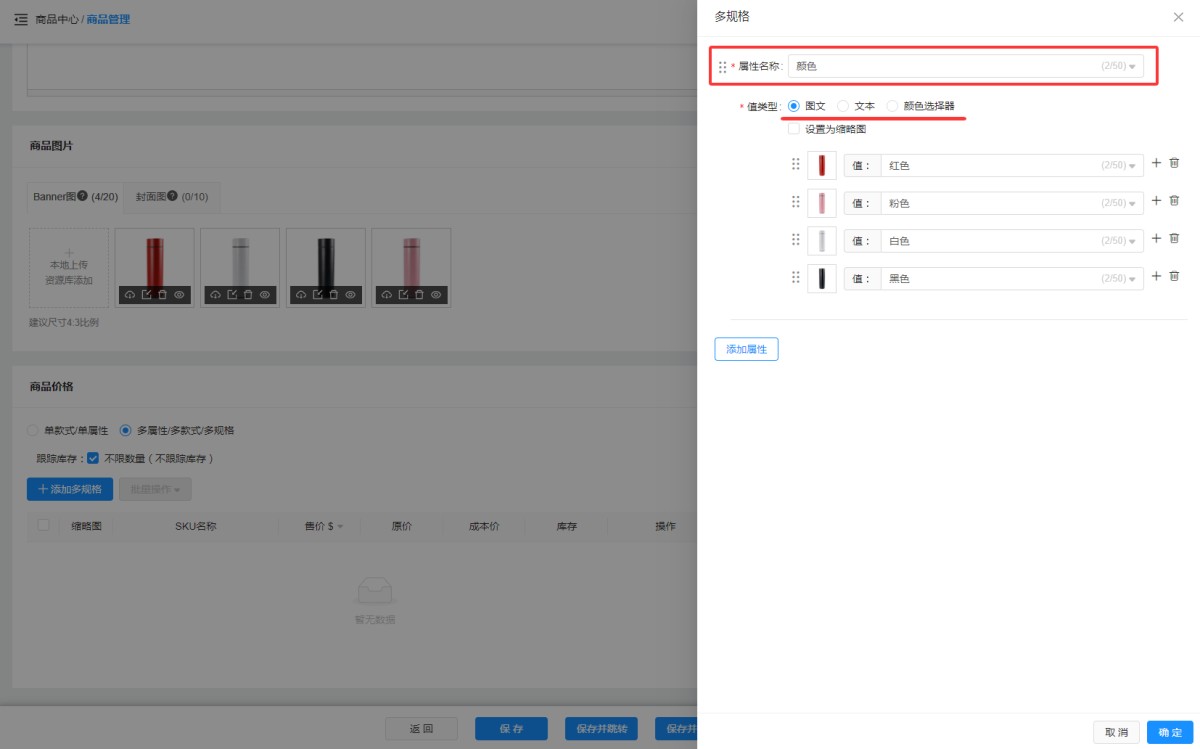Click the plus icon beside the 红色 value row
The image size is (1200, 749).
tap(1157, 163)
